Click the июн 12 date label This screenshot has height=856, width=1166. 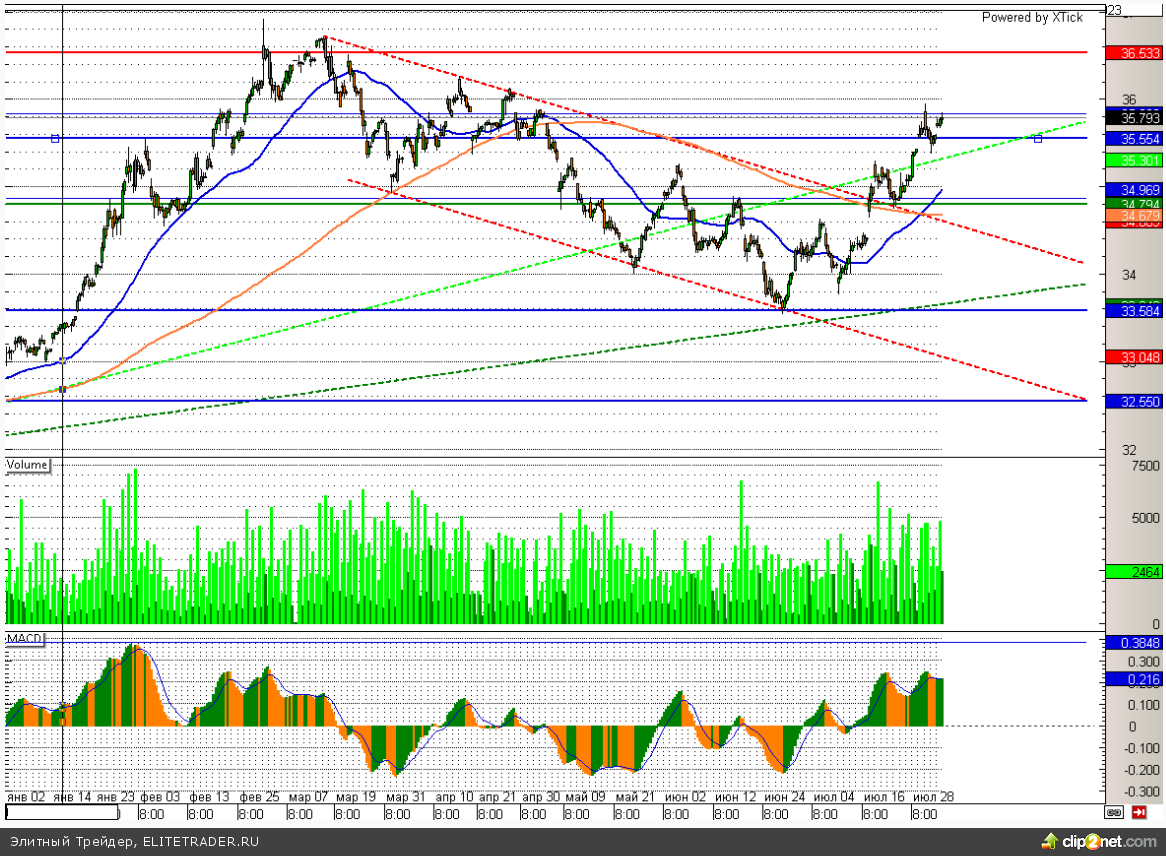point(735,797)
